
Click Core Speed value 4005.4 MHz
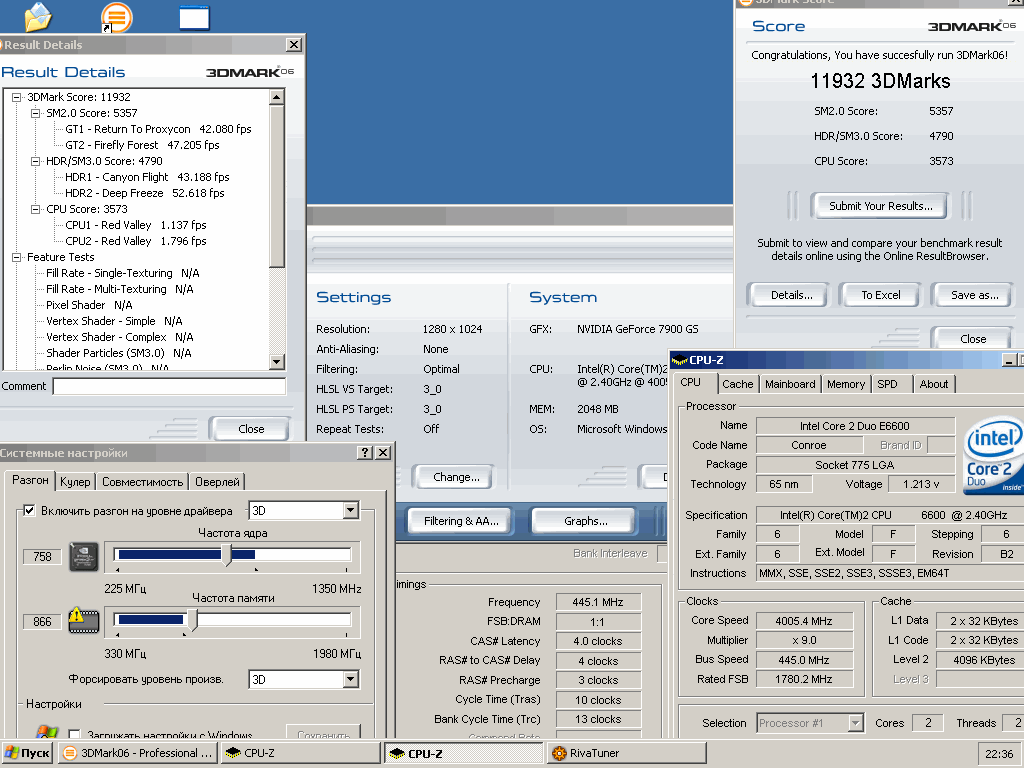[x=804, y=621]
